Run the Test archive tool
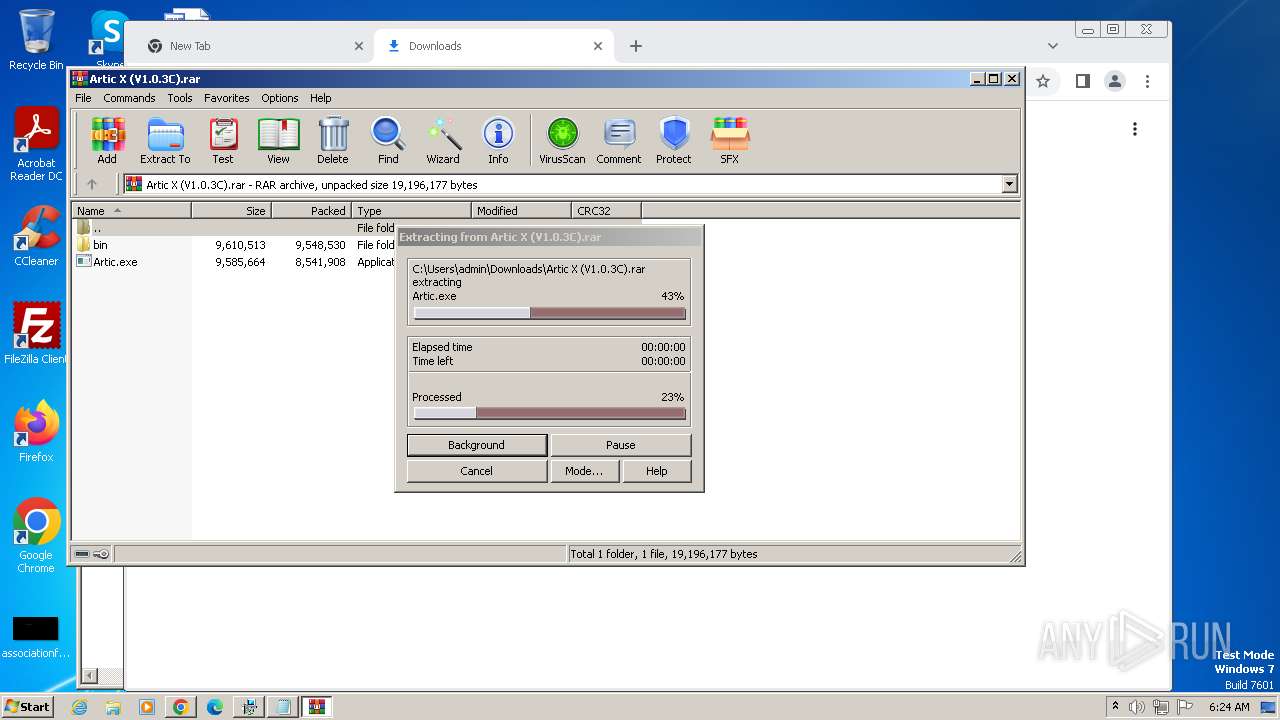 (x=223, y=140)
